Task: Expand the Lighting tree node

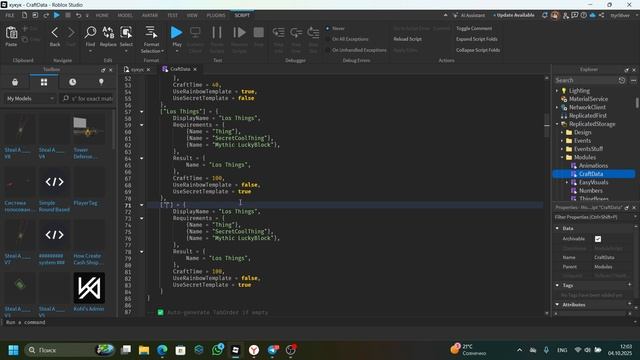Action: tap(557, 91)
